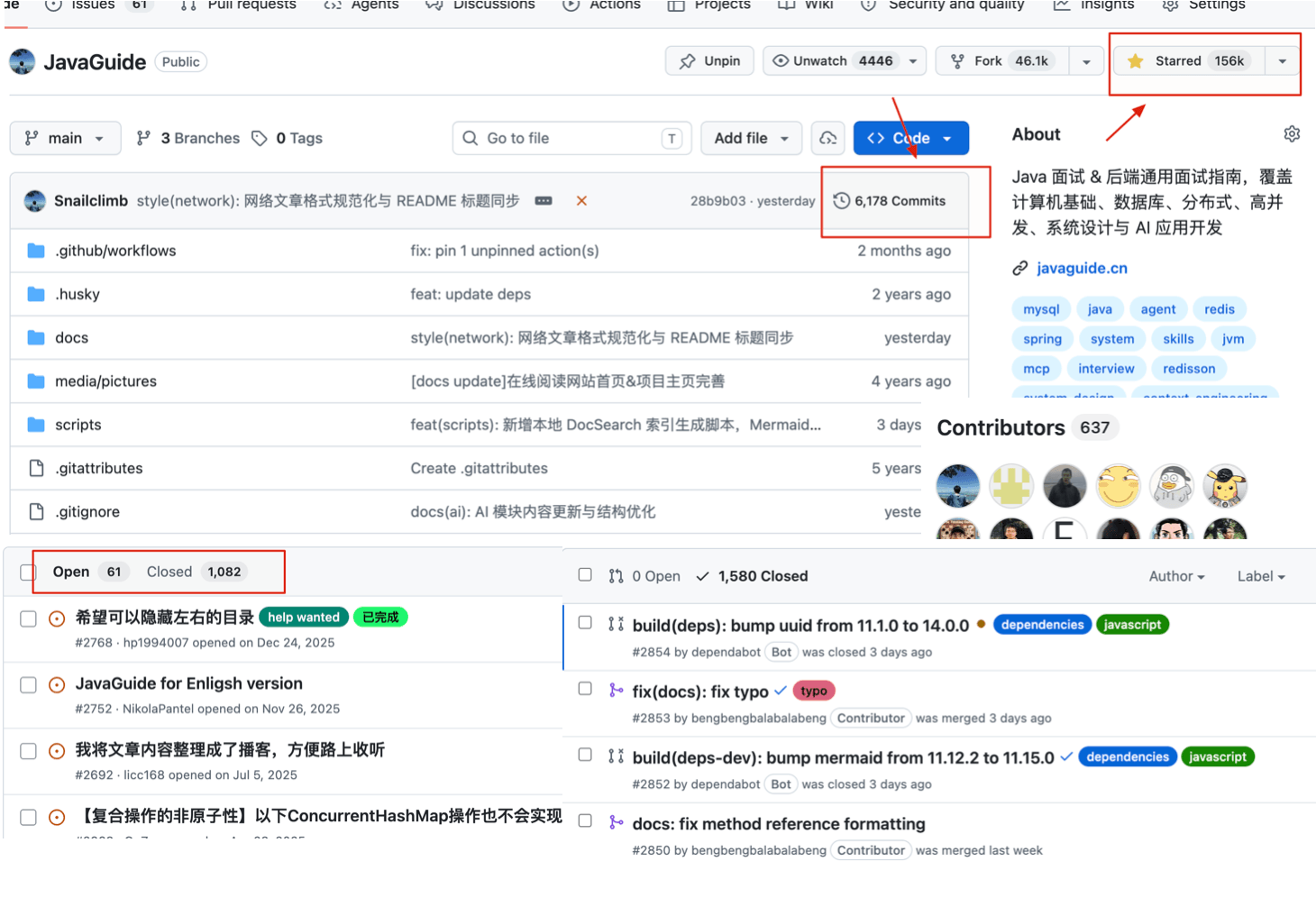Image resolution: width=1316 pixels, height=898 pixels.
Task: Click the red X failed status icon
Action: 581,201
